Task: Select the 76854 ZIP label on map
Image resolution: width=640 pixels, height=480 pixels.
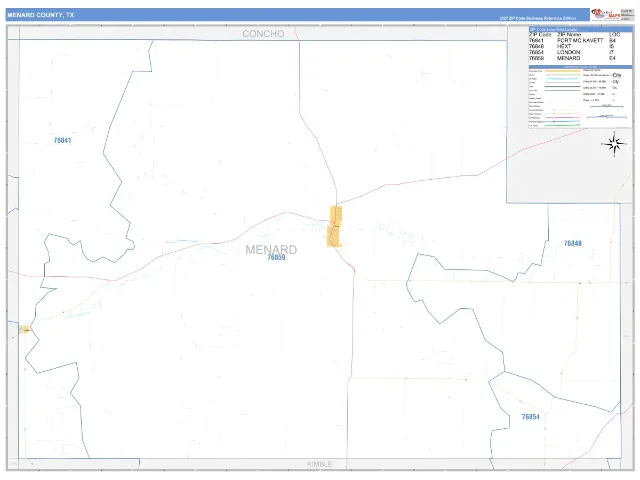Action: click(531, 417)
